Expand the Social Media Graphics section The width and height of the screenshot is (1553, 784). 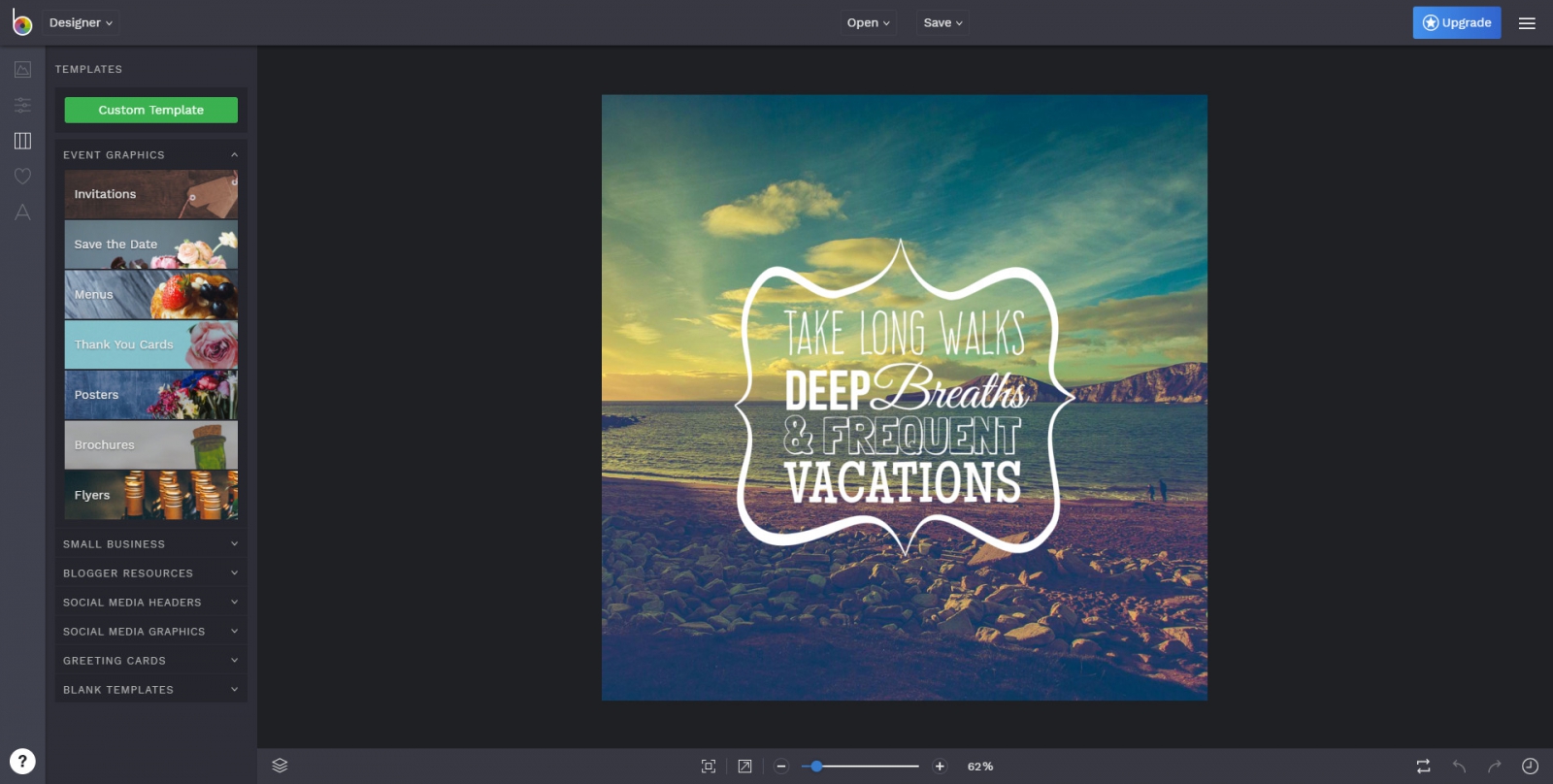[x=151, y=632]
